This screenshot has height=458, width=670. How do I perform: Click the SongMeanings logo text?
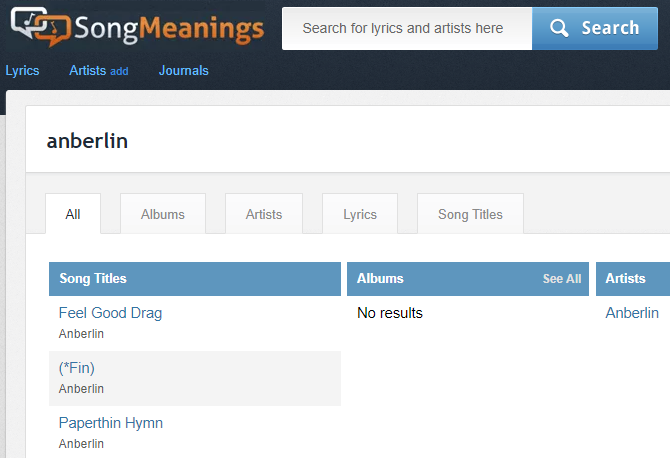click(x=170, y=28)
